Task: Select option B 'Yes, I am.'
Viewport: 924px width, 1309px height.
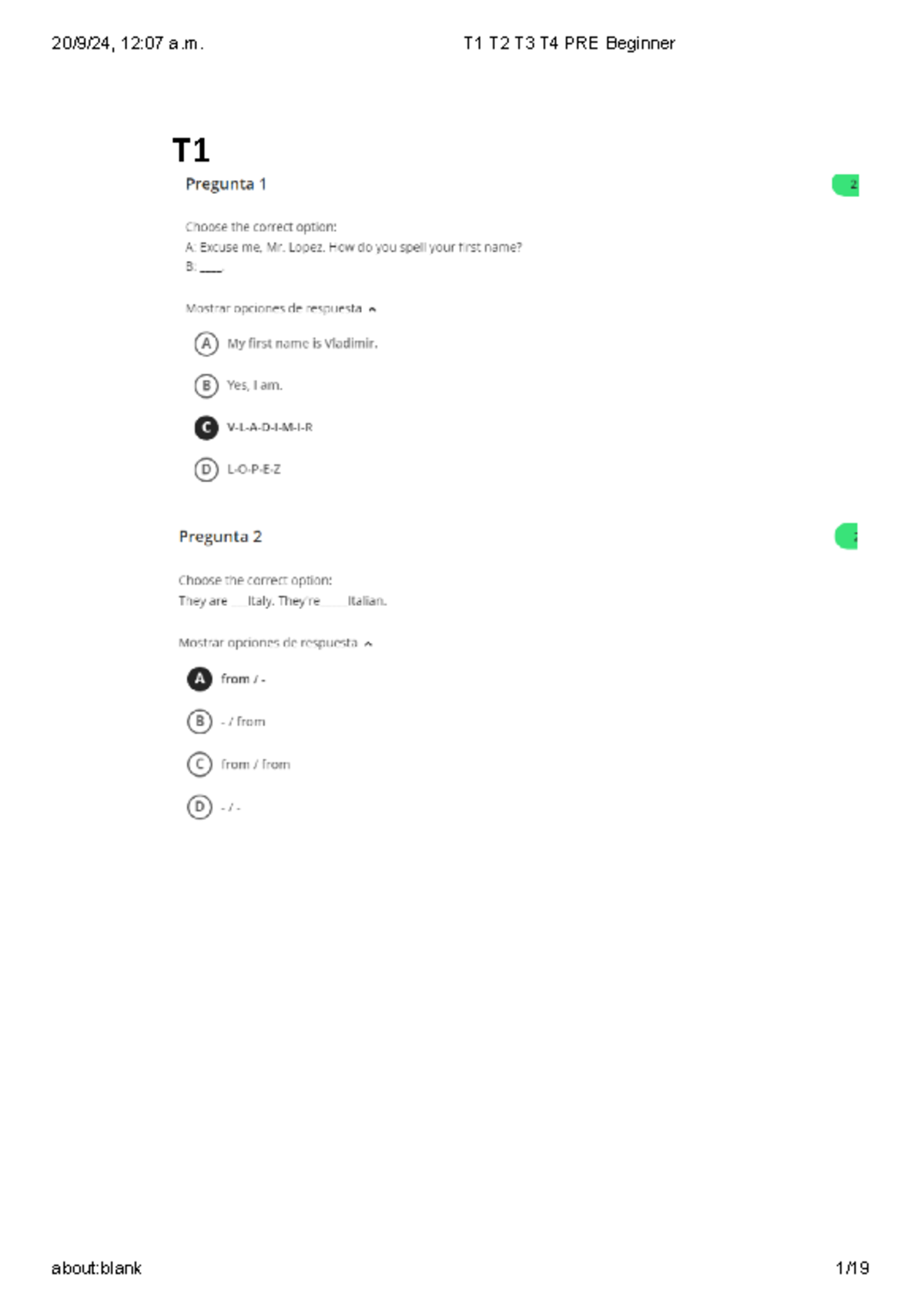Action: (x=206, y=385)
